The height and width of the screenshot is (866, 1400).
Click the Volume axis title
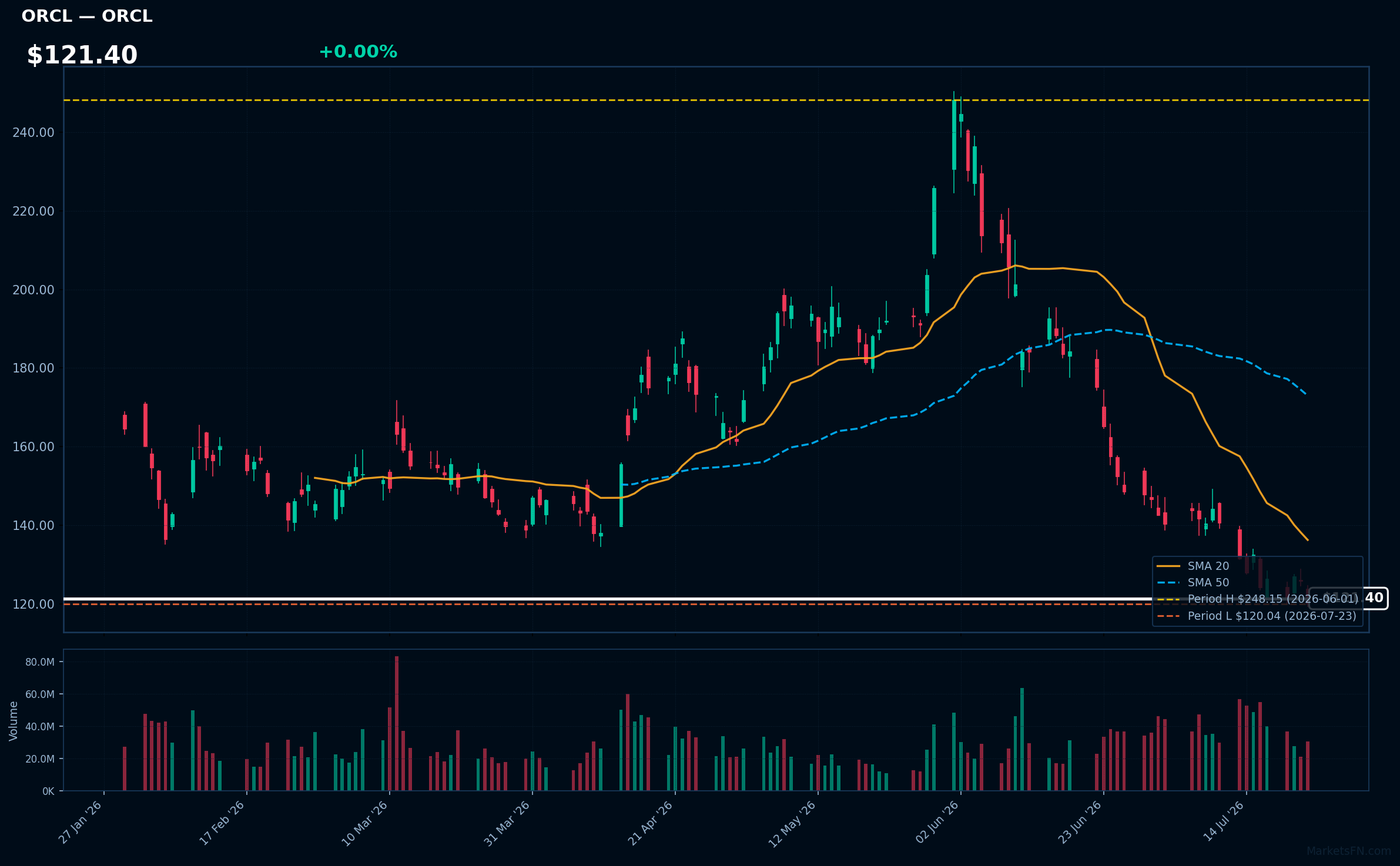14,721
